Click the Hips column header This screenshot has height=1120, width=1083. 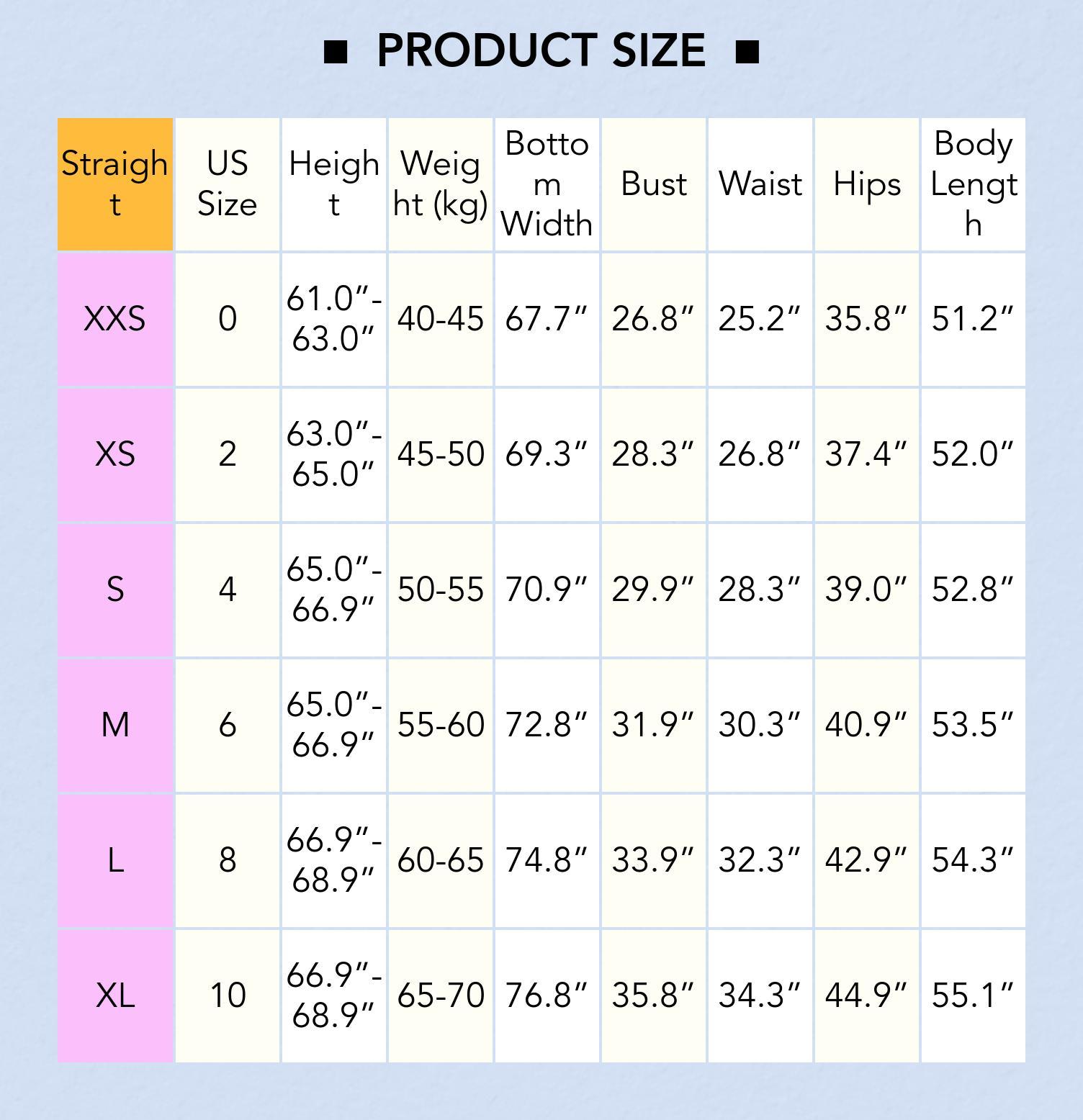867,184
